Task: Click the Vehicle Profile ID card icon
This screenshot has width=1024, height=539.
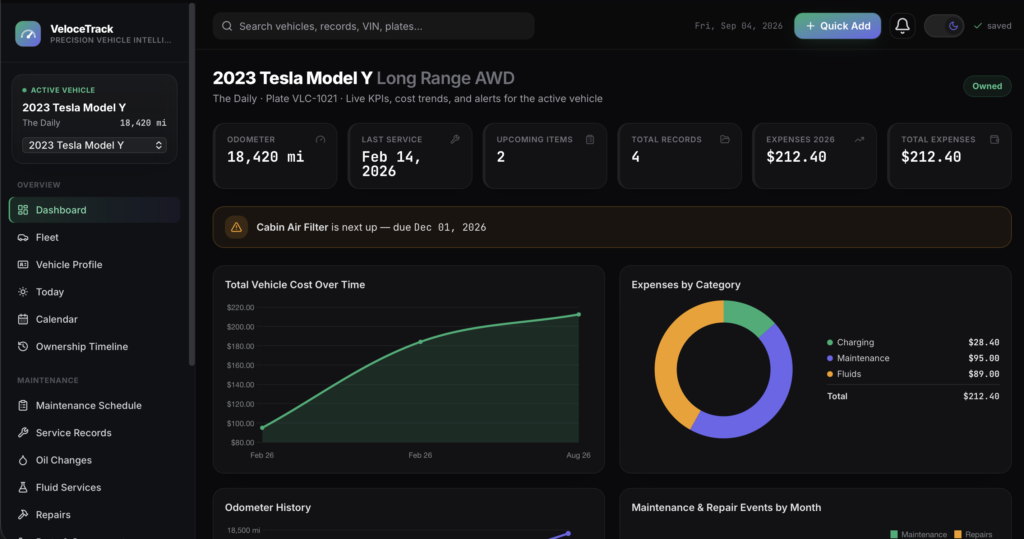Action: (23, 265)
